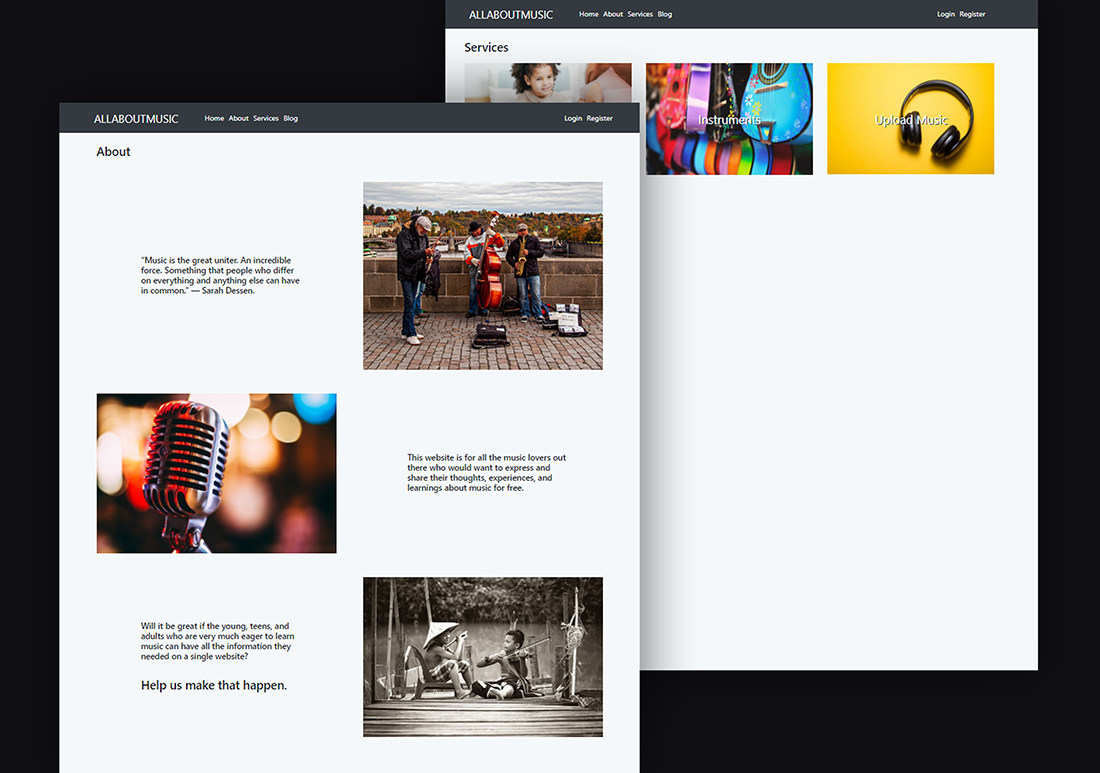Open Blog from Services page navbar
Image resolution: width=1100 pixels, height=773 pixels.
[665, 15]
